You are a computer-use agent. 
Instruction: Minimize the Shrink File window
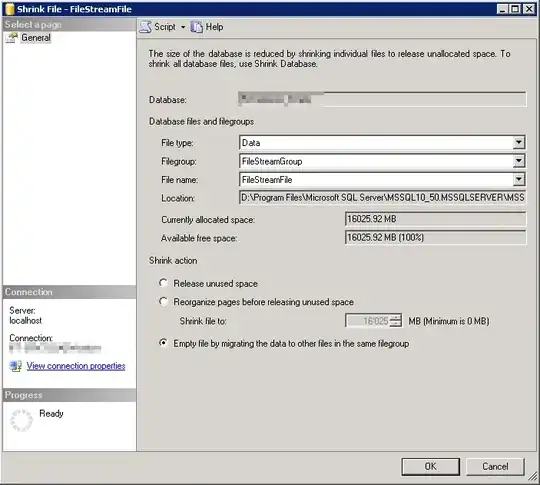[x=502, y=9]
